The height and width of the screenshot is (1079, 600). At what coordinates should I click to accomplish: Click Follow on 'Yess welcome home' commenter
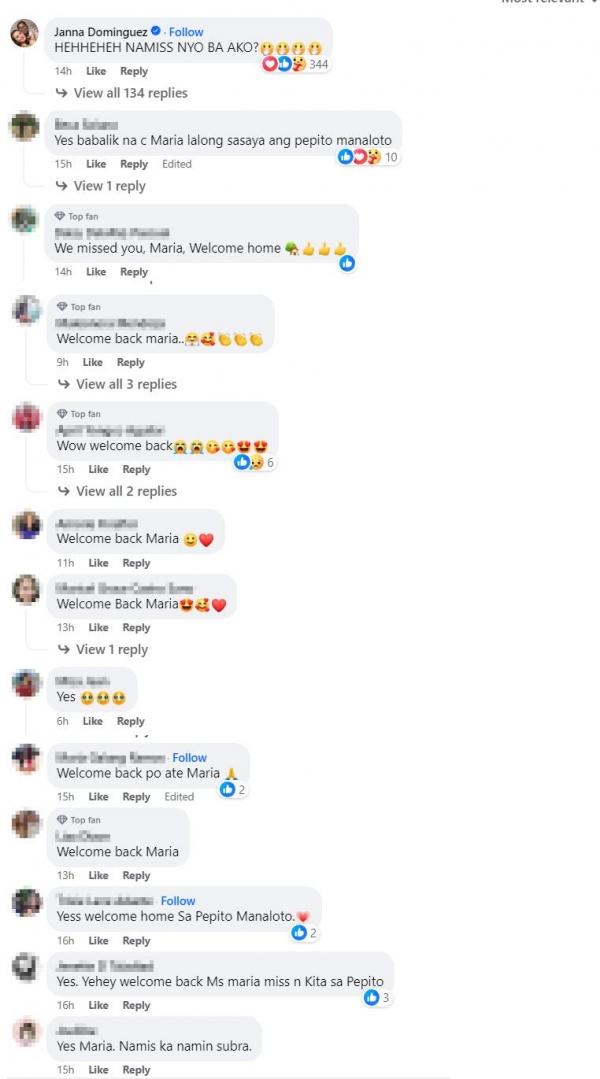click(x=178, y=901)
